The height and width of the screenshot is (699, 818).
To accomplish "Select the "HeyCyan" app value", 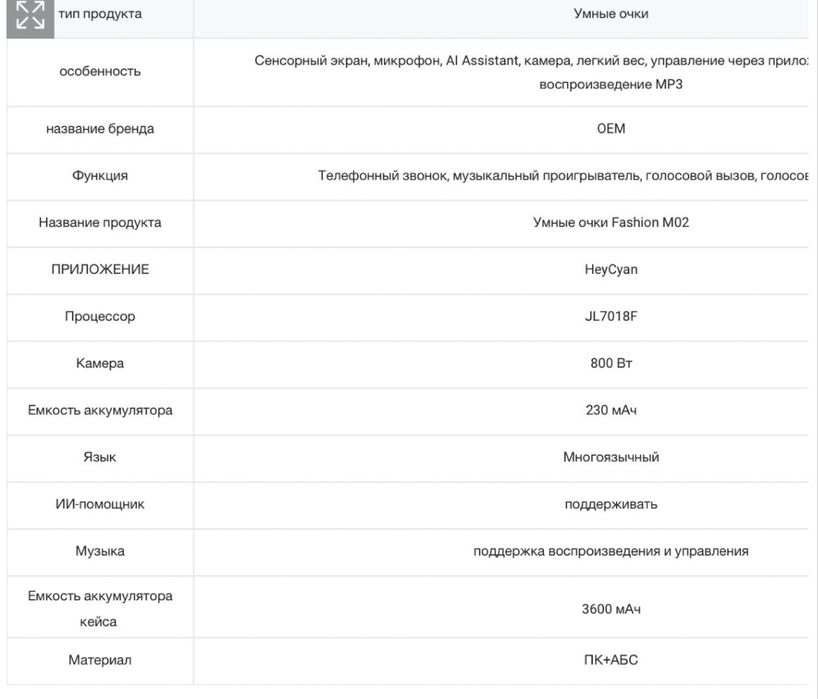I will click(611, 270).
